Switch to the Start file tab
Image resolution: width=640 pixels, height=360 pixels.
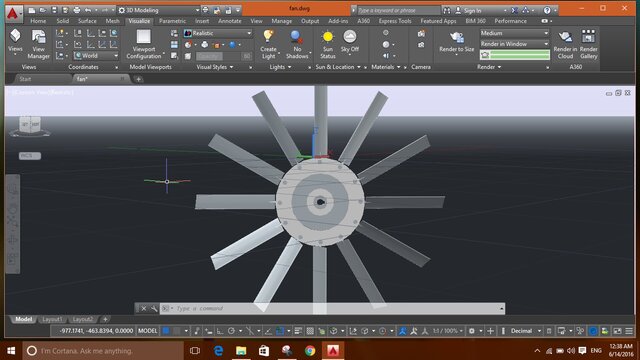tap(25, 79)
